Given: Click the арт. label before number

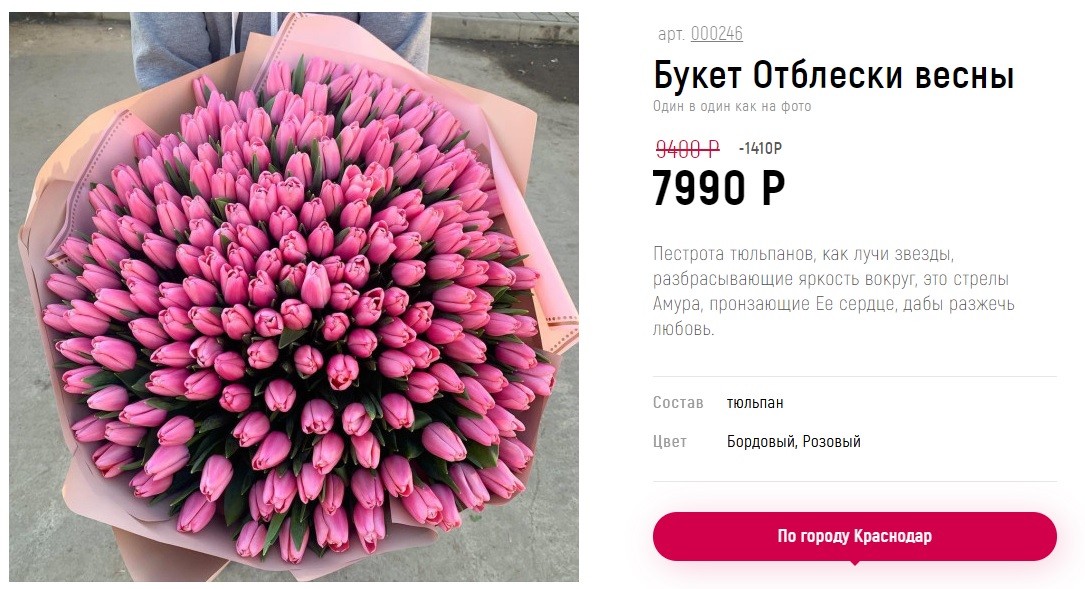Looking at the screenshot, I should point(671,34).
